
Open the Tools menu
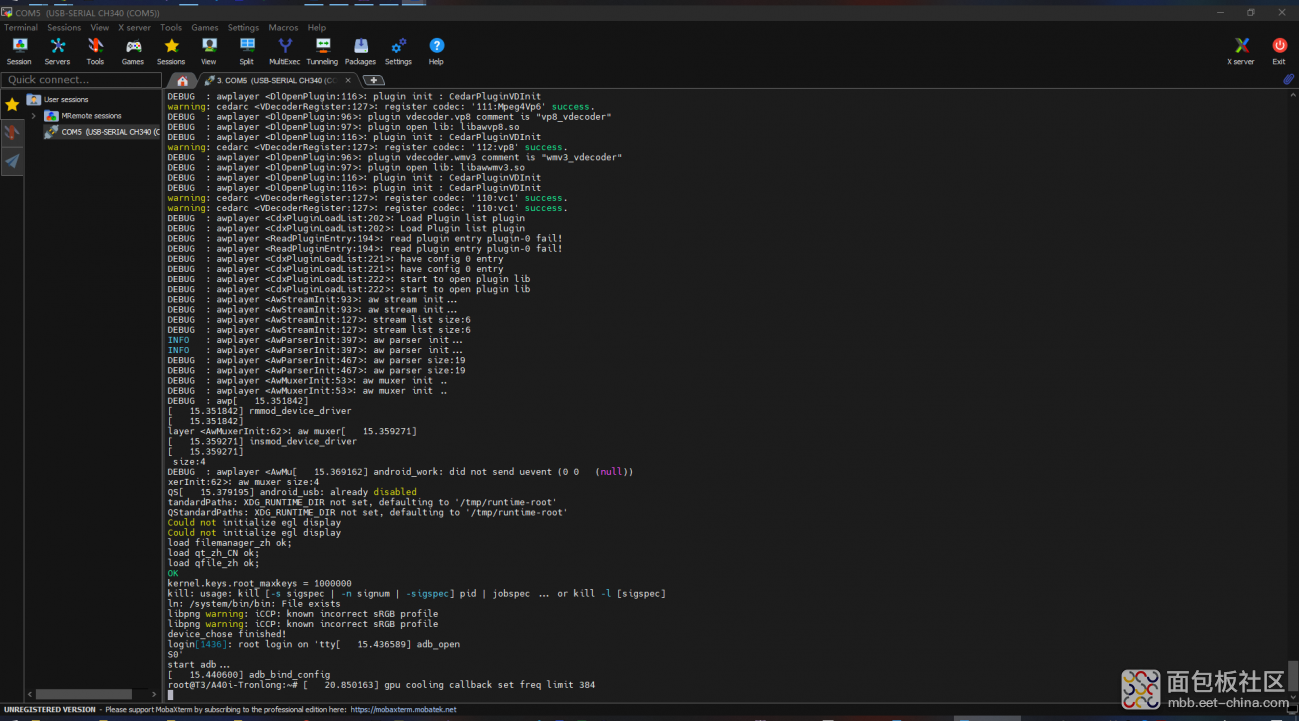pos(171,28)
